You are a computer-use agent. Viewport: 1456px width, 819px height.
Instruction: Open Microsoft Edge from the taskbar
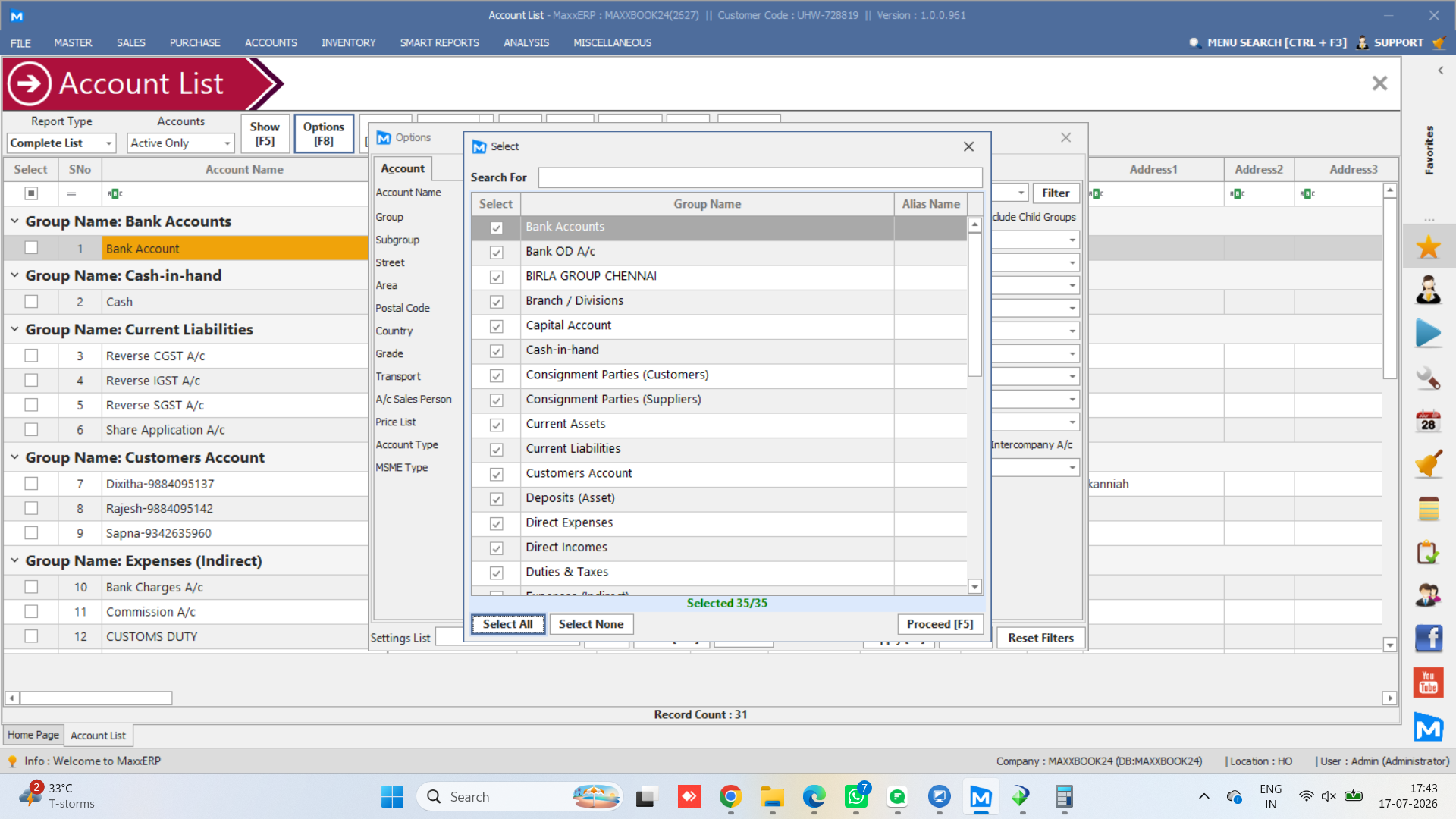click(814, 796)
